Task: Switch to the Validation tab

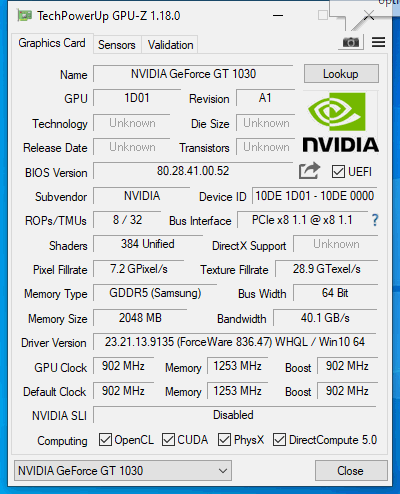Action: (170, 45)
